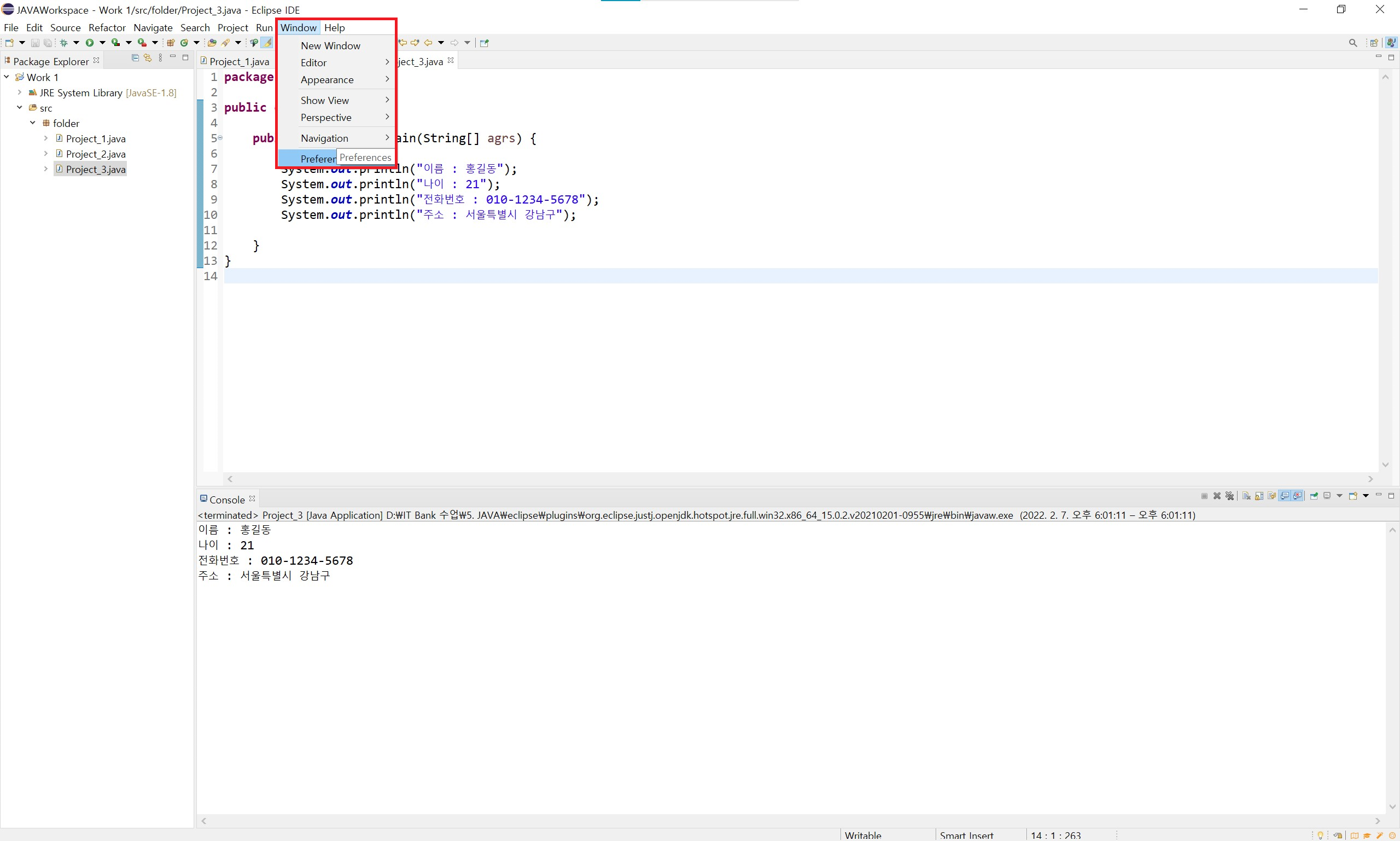
Task: Collapse the src folder tree node
Action: coord(19,108)
